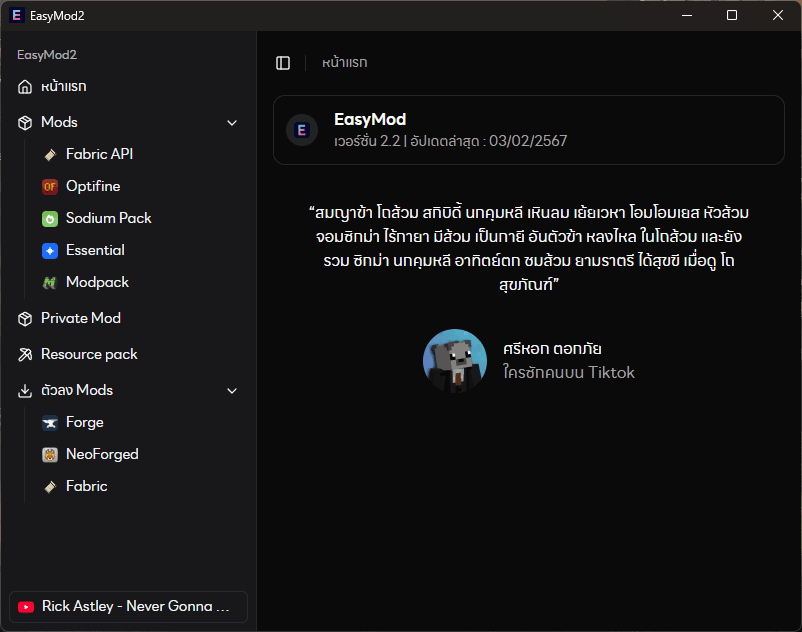802x632 pixels.
Task: Collapse the ตัวลง Mods section chevron
Action: [232, 391]
